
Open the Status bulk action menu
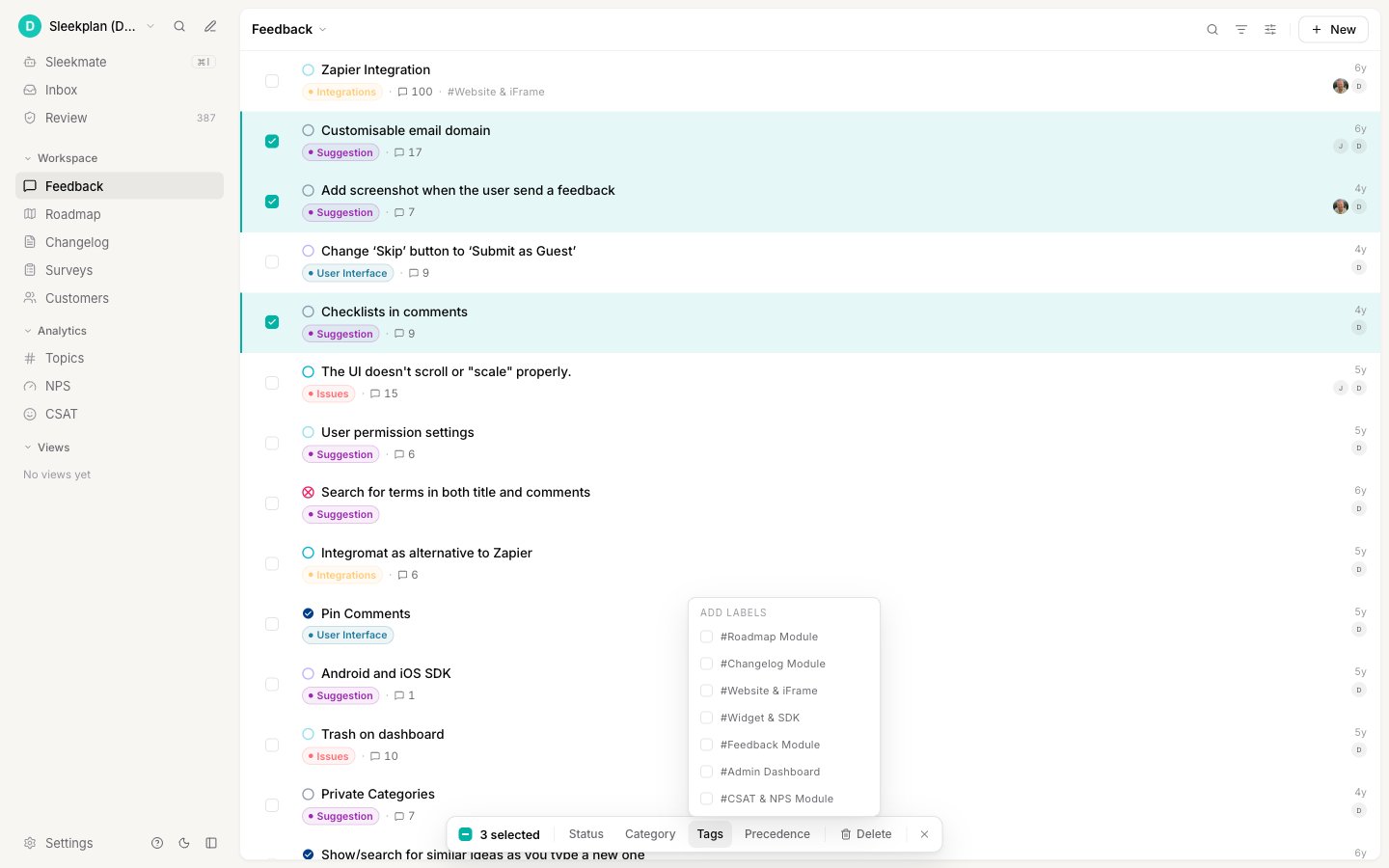(x=586, y=834)
